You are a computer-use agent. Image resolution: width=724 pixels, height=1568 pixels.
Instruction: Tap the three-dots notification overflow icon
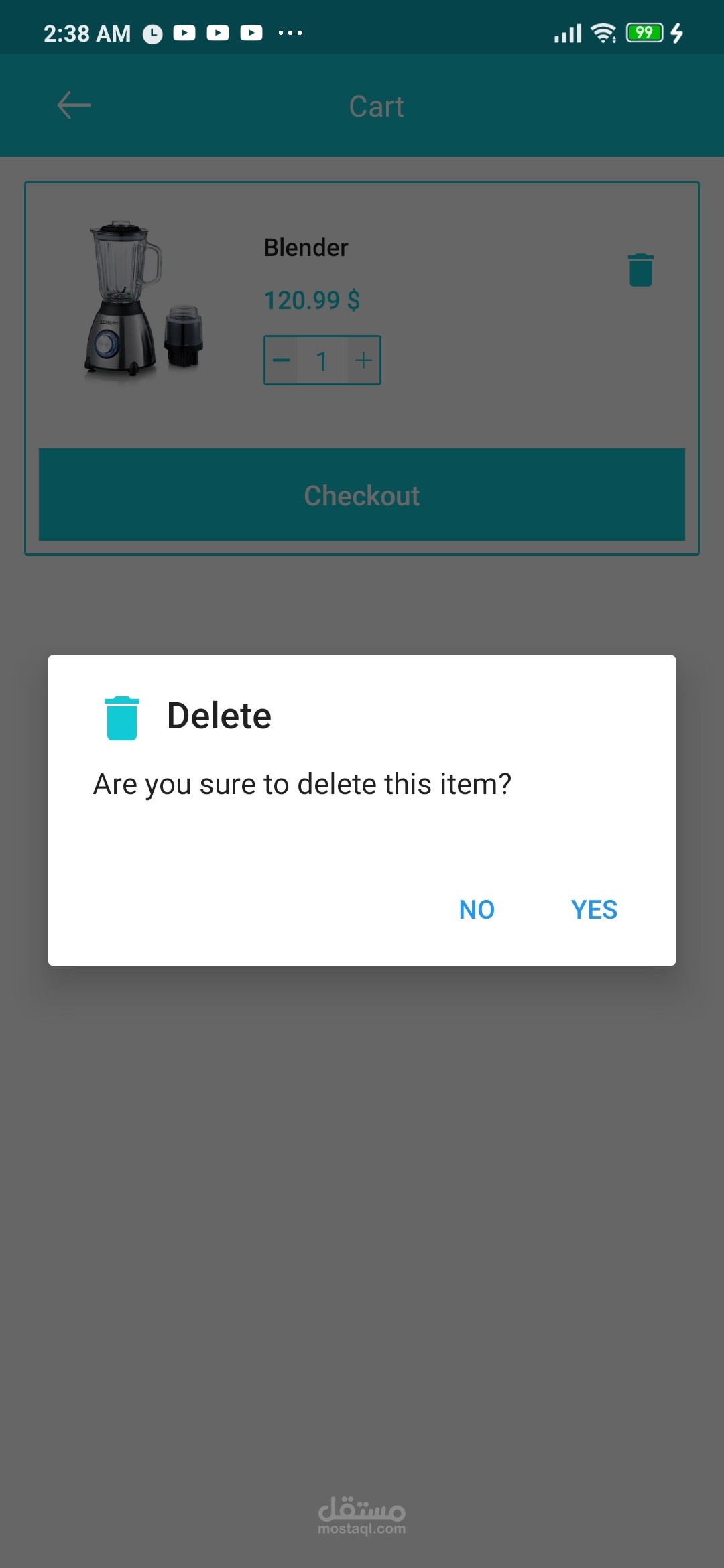coord(290,33)
